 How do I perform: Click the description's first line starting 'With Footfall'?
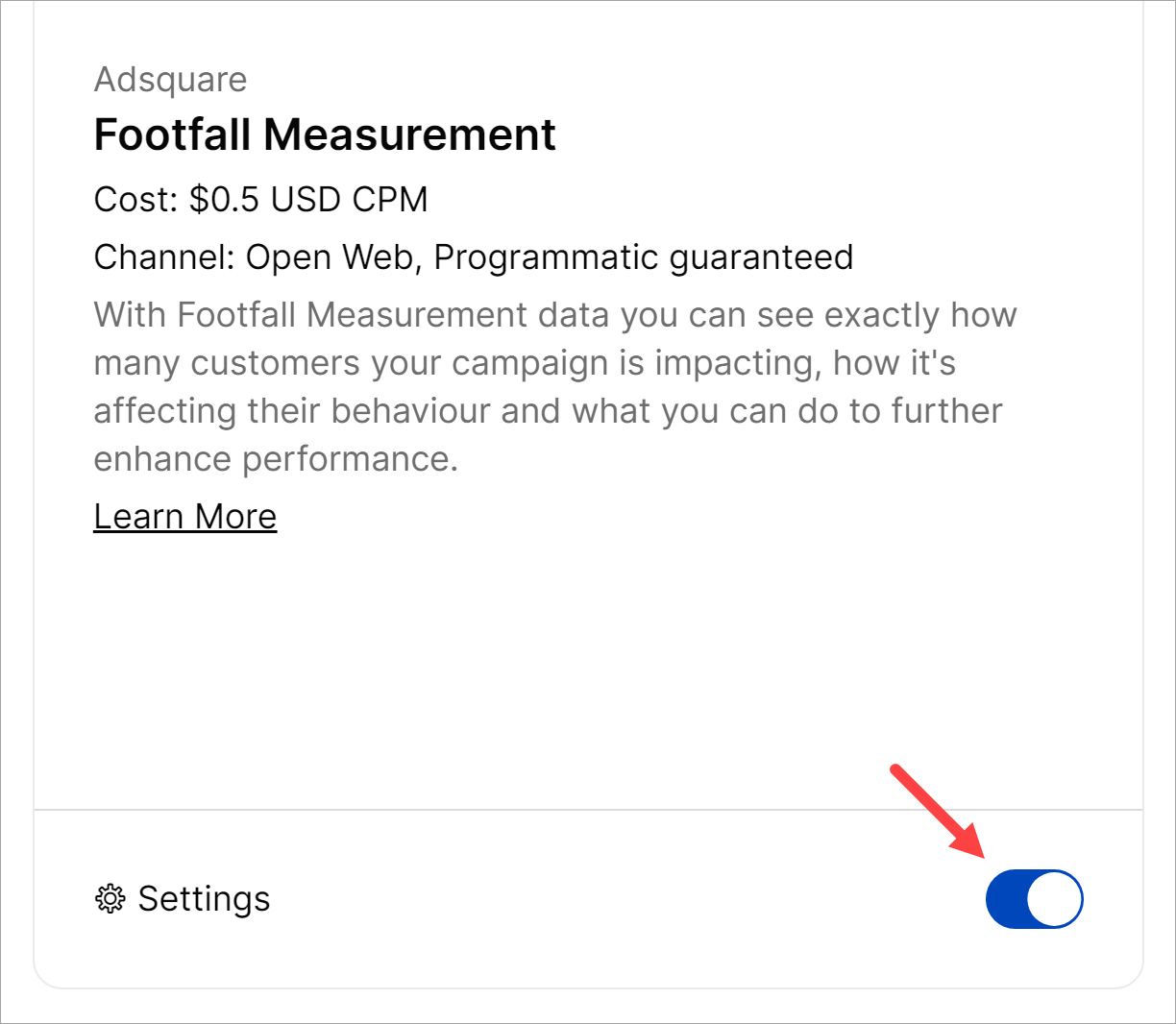[x=554, y=315]
